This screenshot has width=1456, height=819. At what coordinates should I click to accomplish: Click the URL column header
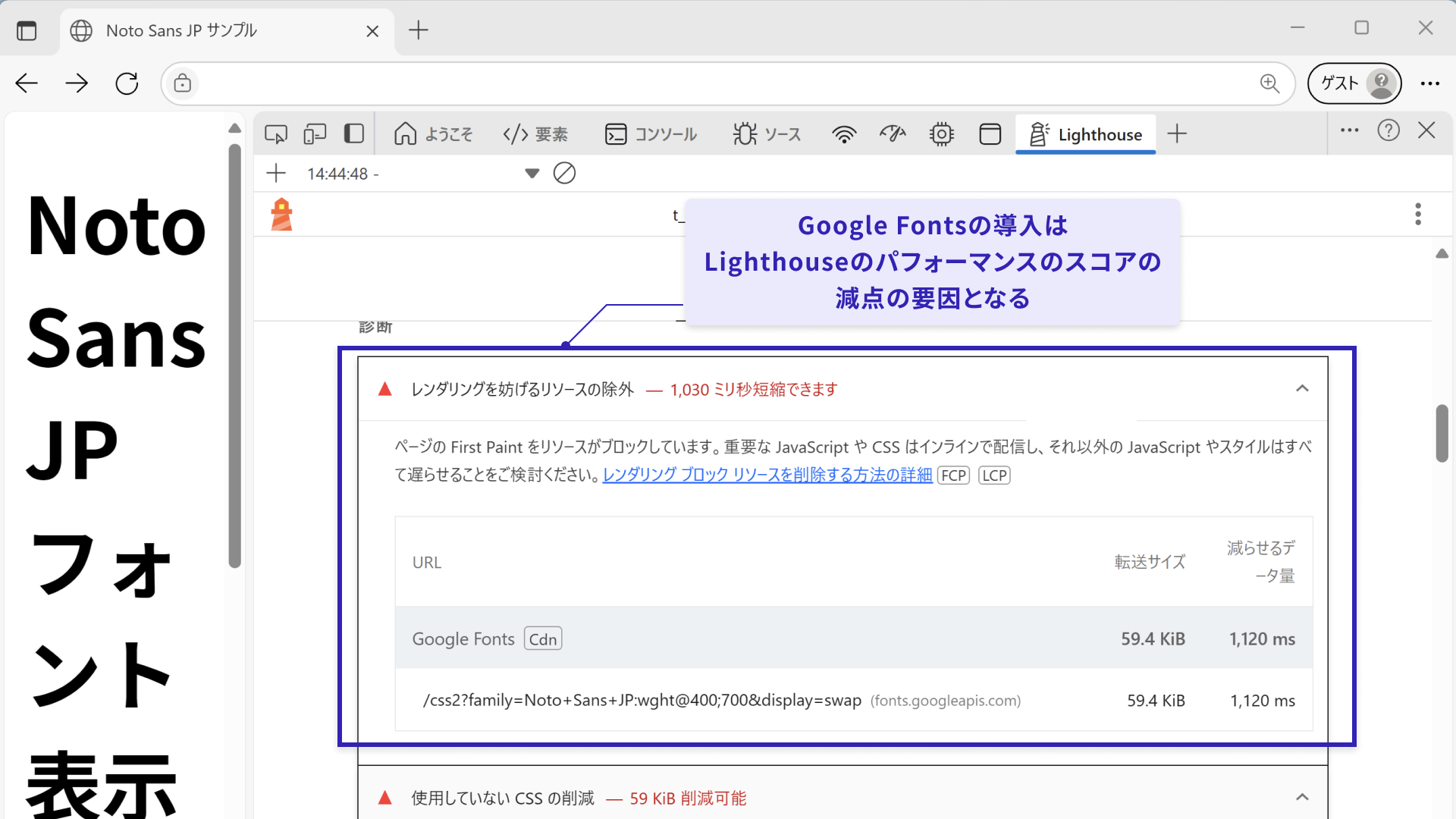[427, 563]
